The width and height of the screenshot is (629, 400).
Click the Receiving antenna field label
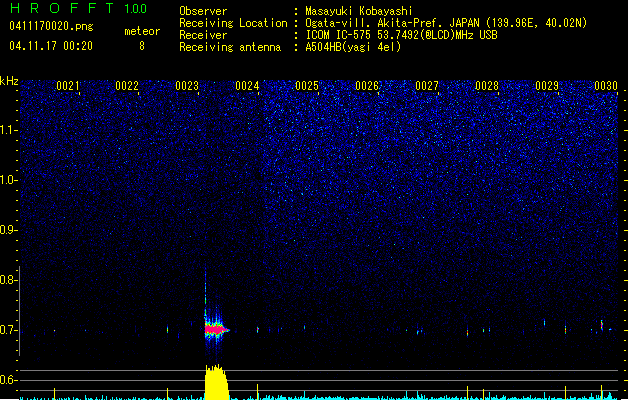(230, 47)
